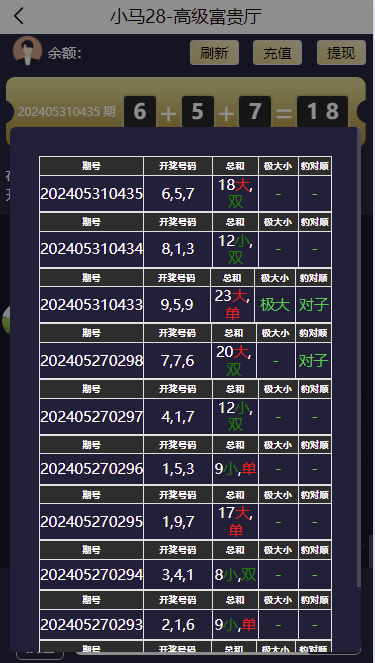
Task: Select draw numbers 6,5,7
Action: (x=178, y=194)
